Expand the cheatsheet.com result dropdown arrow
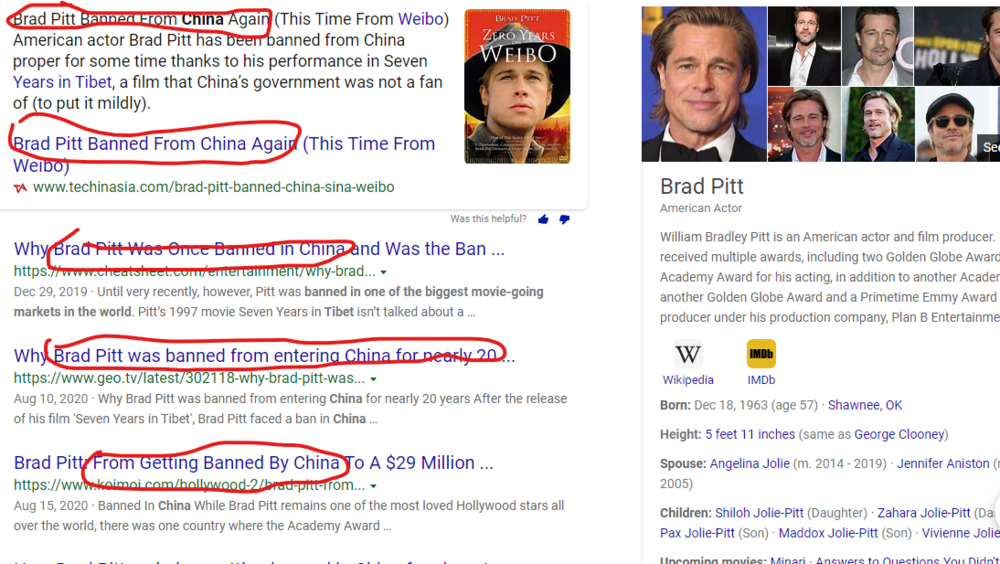1000x564 pixels. tap(384, 272)
